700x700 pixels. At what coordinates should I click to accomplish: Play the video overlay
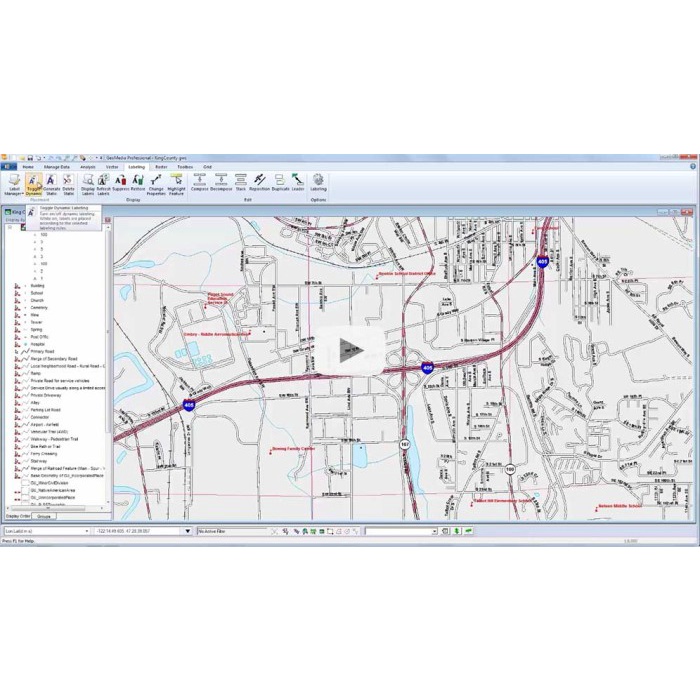click(350, 350)
